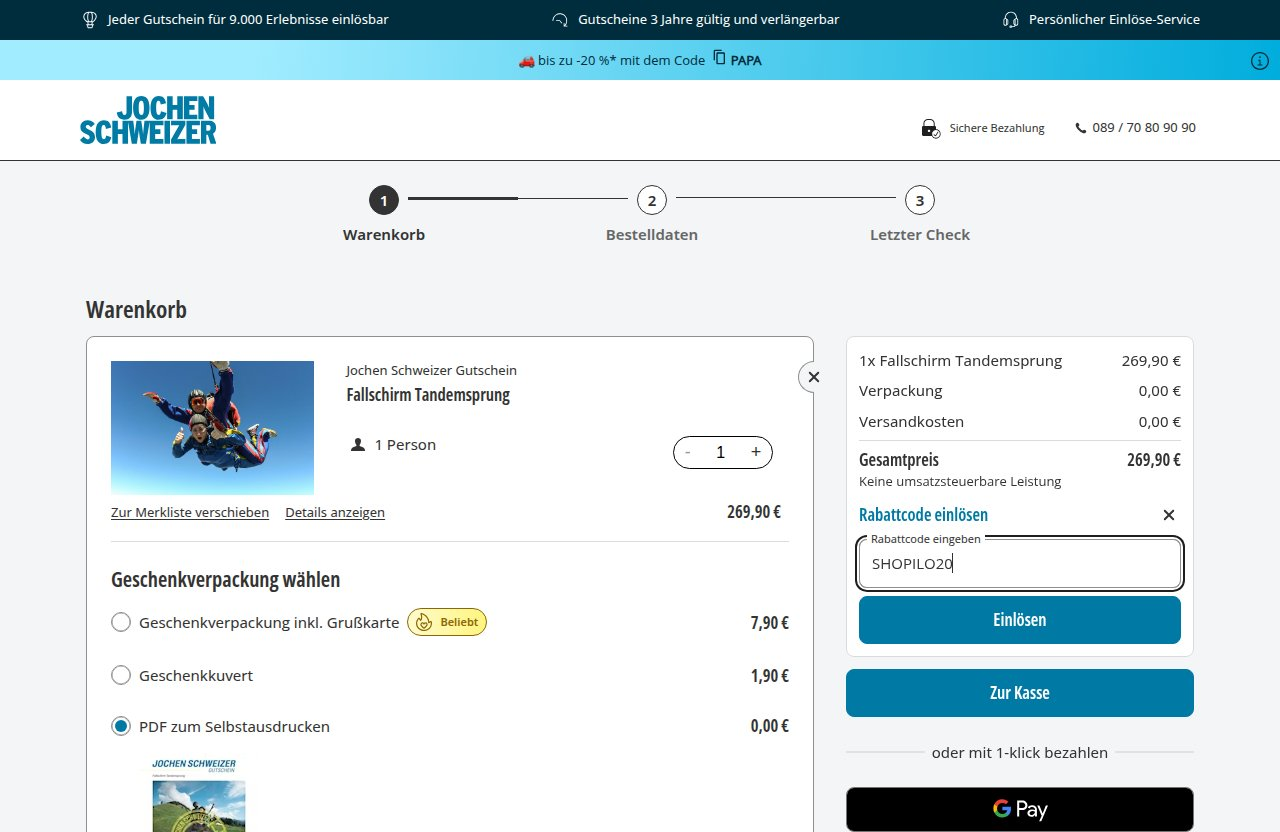Image resolution: width=1280 pixels, height=832 pixels.
Task: Decrease quantity with the minus button
Action: [x=687, y=452]
